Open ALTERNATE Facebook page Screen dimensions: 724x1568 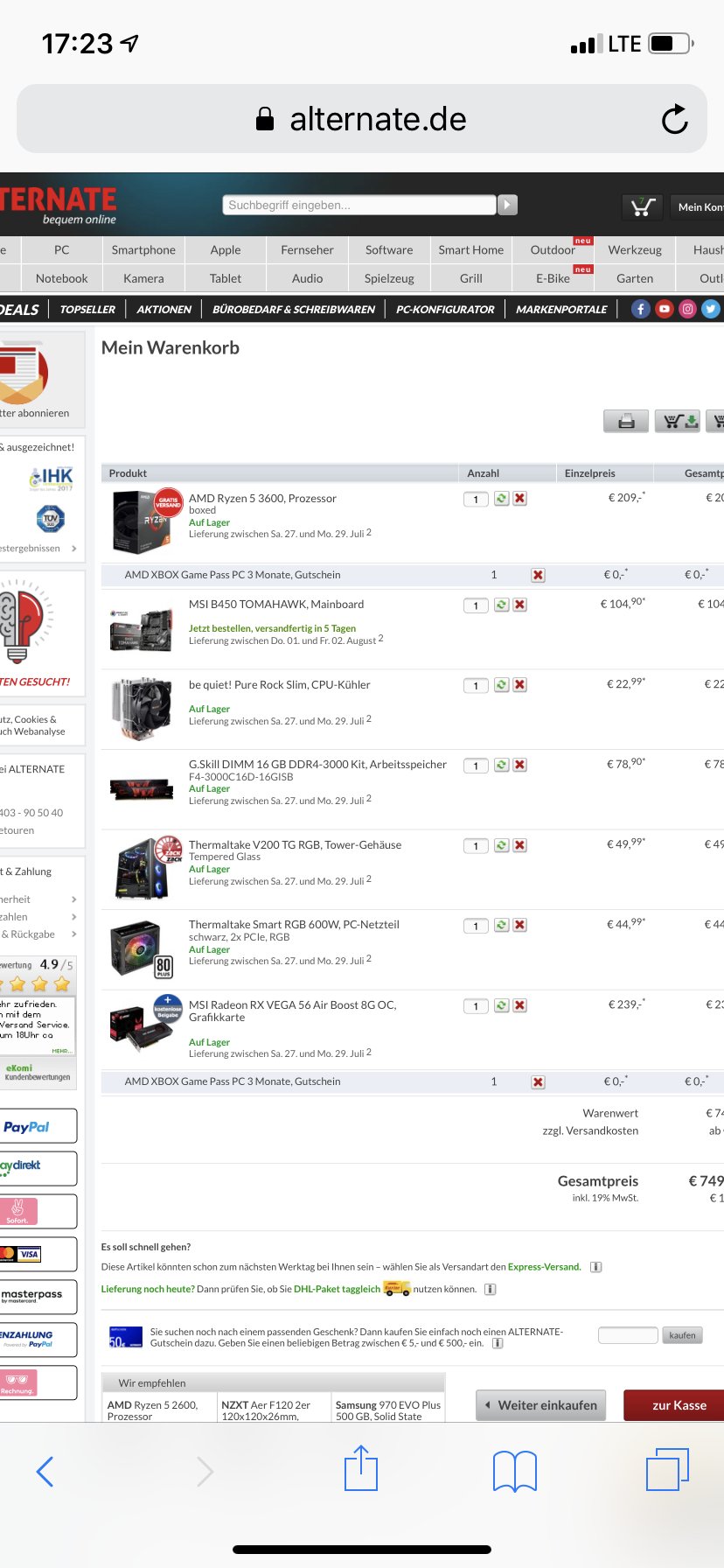click(641, 309)
